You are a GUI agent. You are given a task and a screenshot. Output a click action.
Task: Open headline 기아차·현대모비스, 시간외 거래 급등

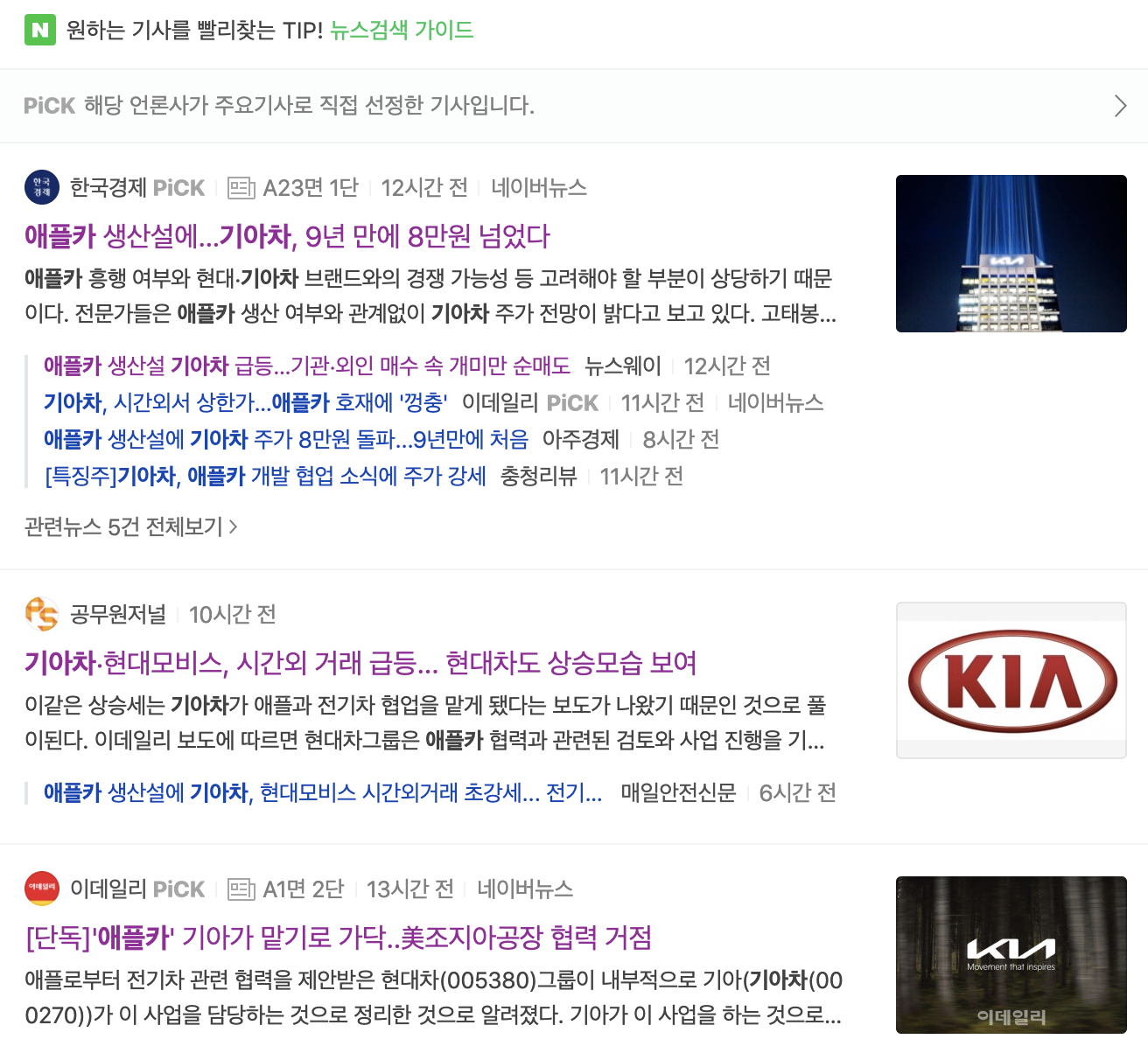[360, 663]
